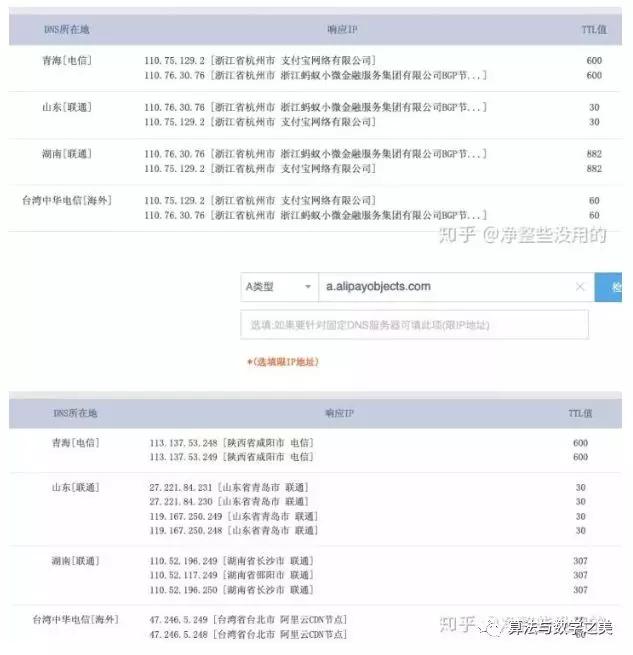Click the 47.246.5.248 台湾省台北市 entry
Image resolution: width=633 pixels, height=655 pixels.
[248, 635]
